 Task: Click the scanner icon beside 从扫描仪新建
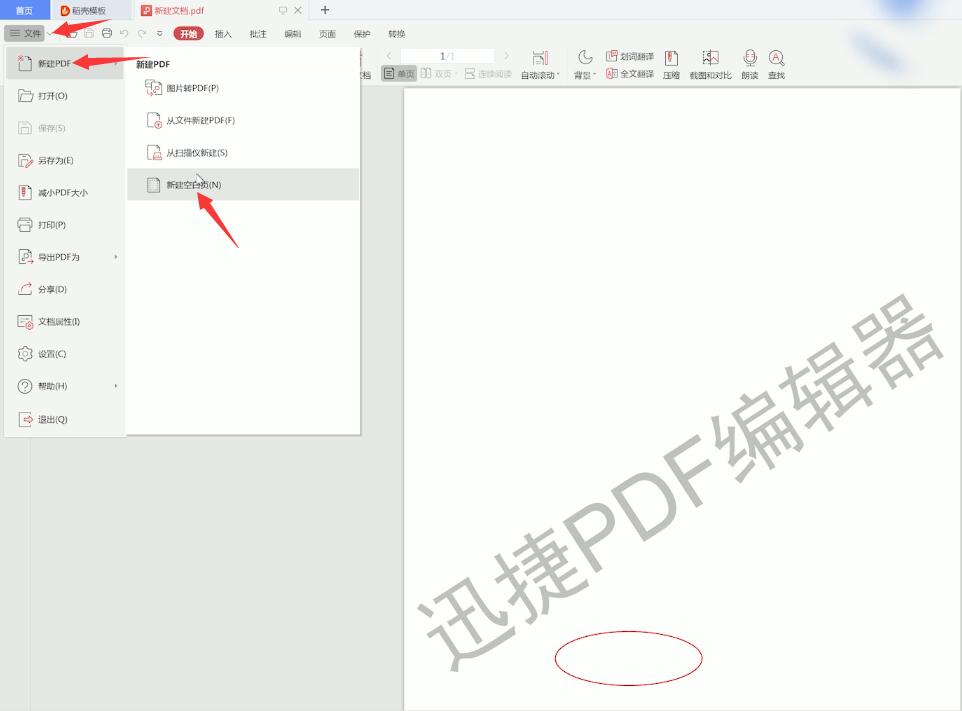tap(153, 153)
